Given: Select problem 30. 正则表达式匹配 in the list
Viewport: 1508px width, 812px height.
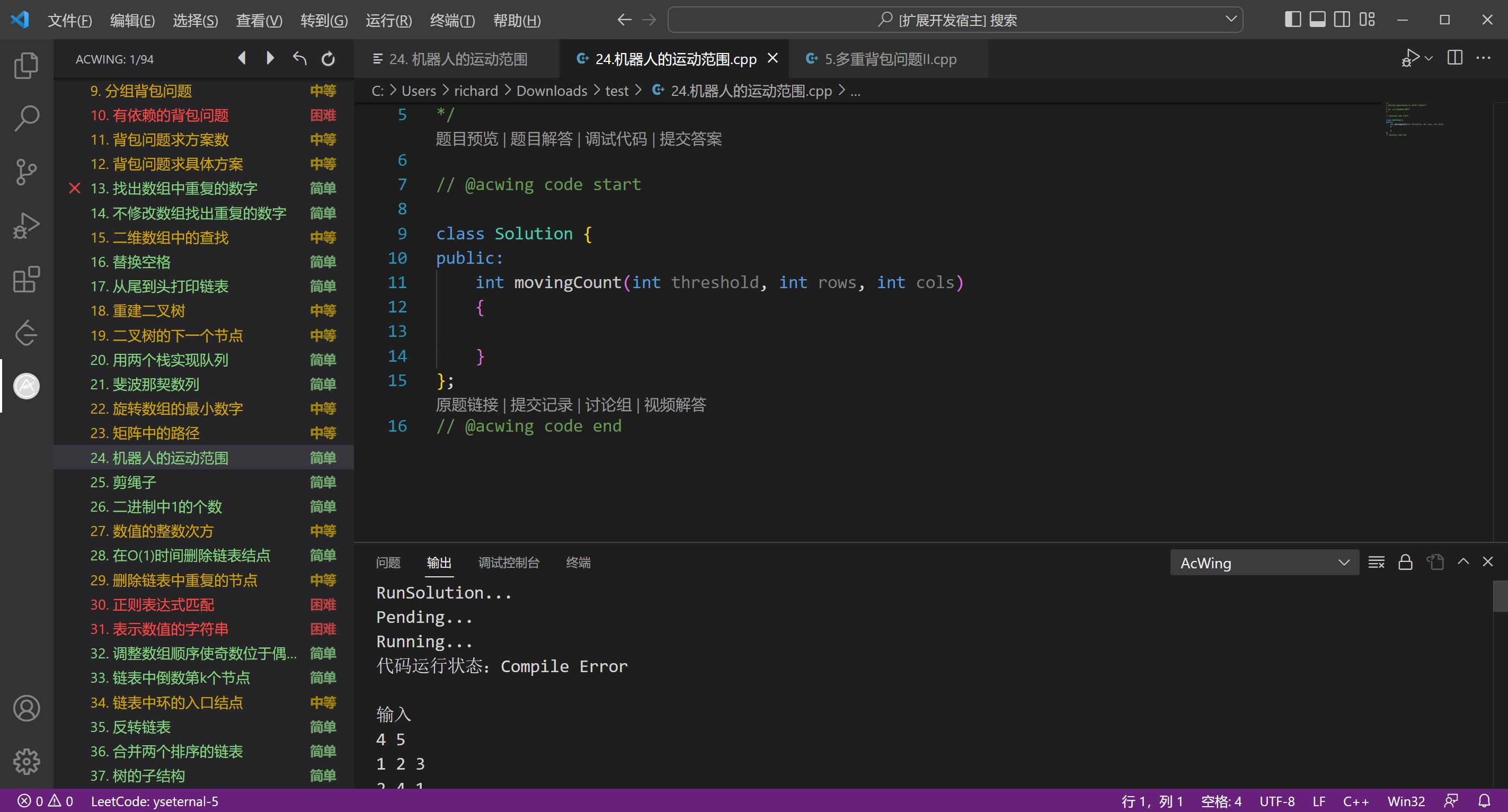Looking at the screenshot, I should 152,605.
